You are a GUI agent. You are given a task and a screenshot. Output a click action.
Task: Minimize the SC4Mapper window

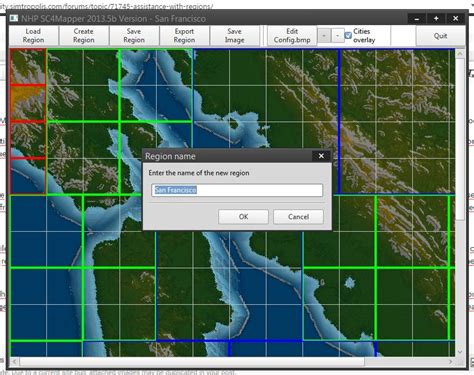[417, 19]
